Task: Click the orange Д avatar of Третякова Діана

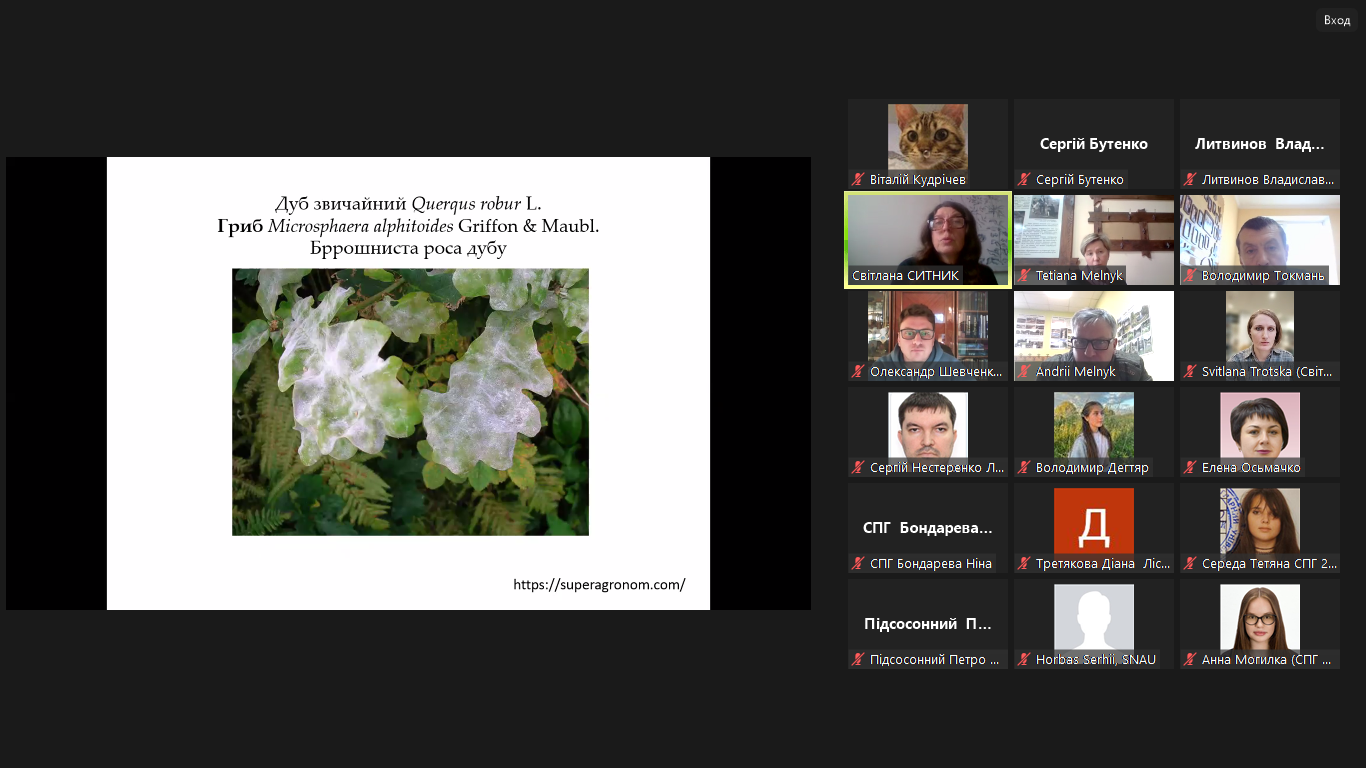Action: [x=1094, y=521]
